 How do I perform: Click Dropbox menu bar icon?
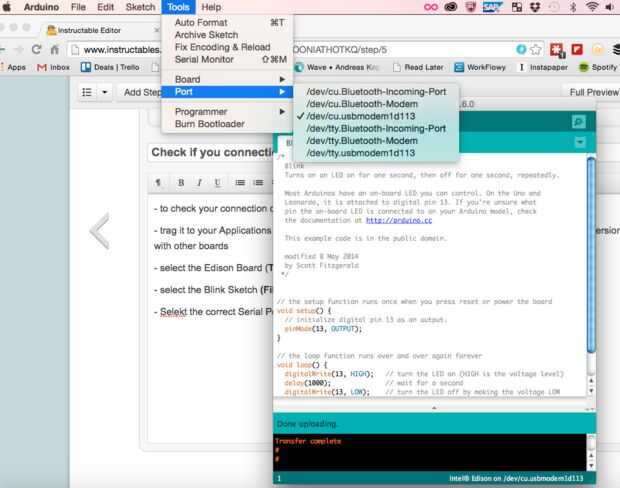point(535,7)
